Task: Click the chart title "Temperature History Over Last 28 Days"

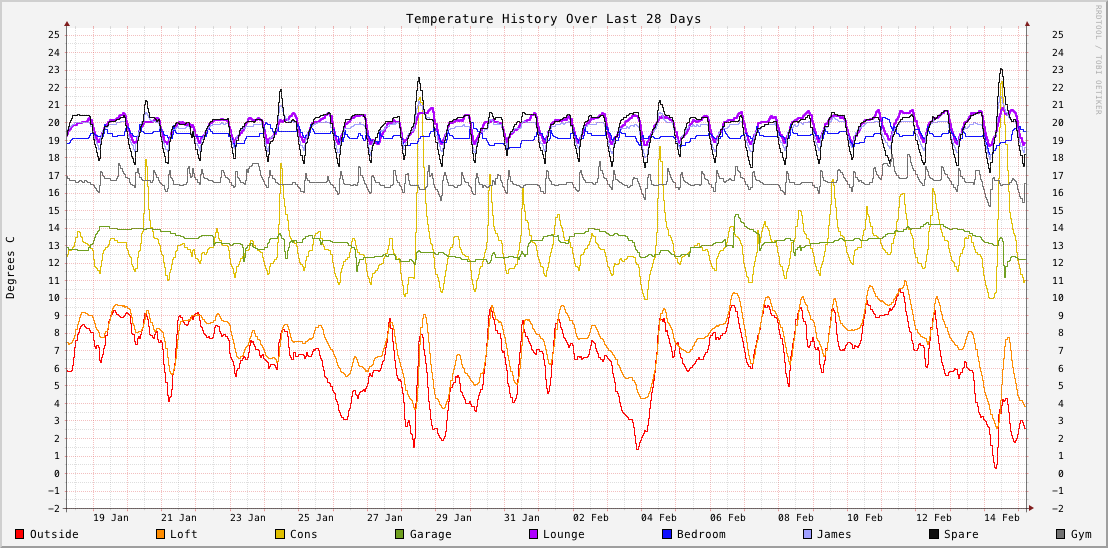Action: click(x=553, y=19)
